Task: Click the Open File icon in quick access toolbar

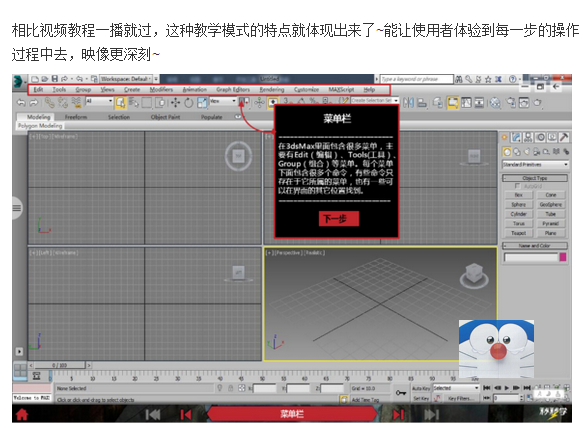Action: (45, 79)
